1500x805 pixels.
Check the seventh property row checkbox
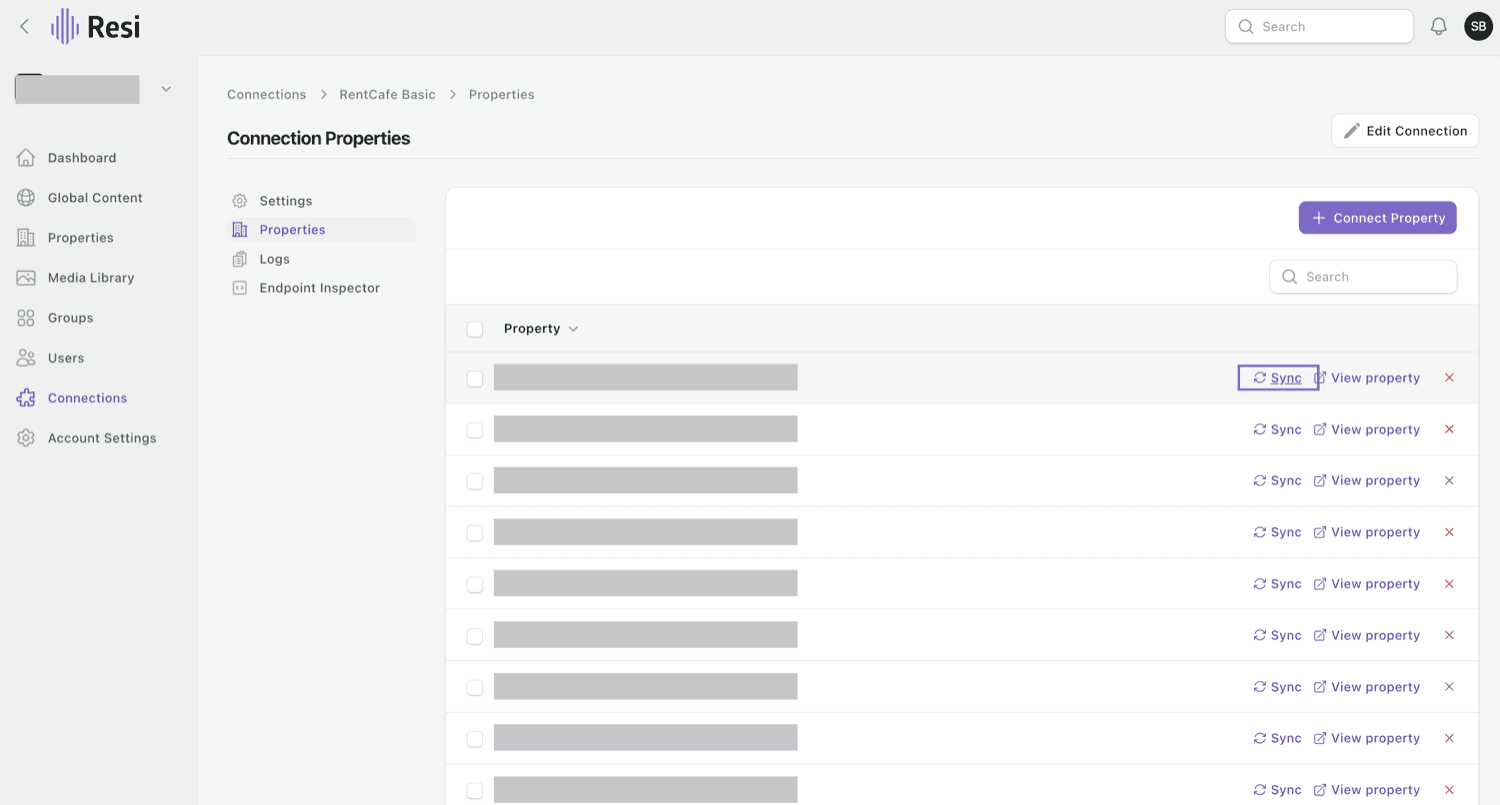pyautogui.click(x=475, y=688)
